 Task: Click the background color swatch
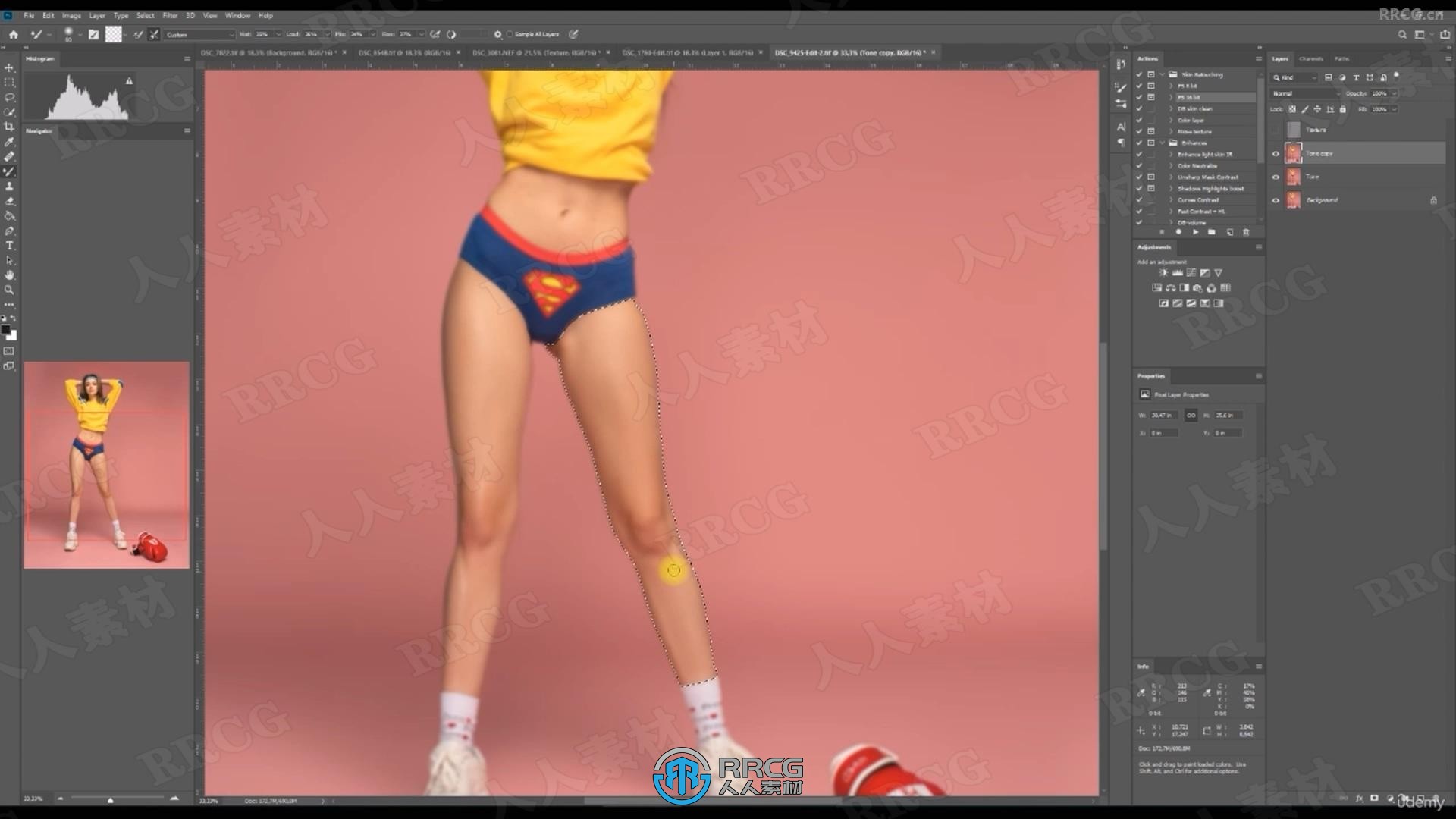click(x=12, y=336)
